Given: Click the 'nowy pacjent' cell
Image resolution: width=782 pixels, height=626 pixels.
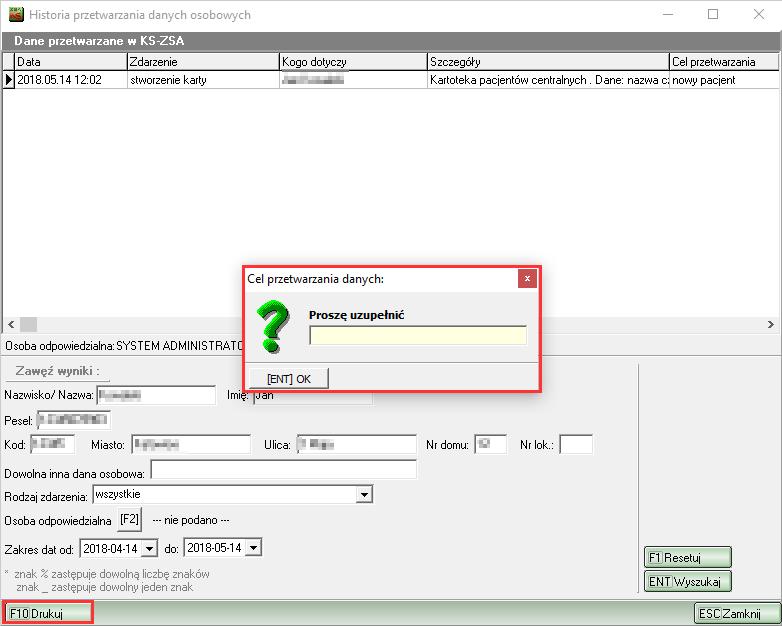Looking at the screenshot, I should point(724,80).
